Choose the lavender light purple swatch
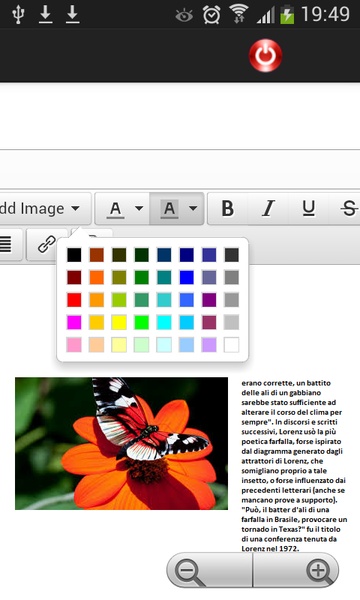The image size is (360, 600). point(209,345)
